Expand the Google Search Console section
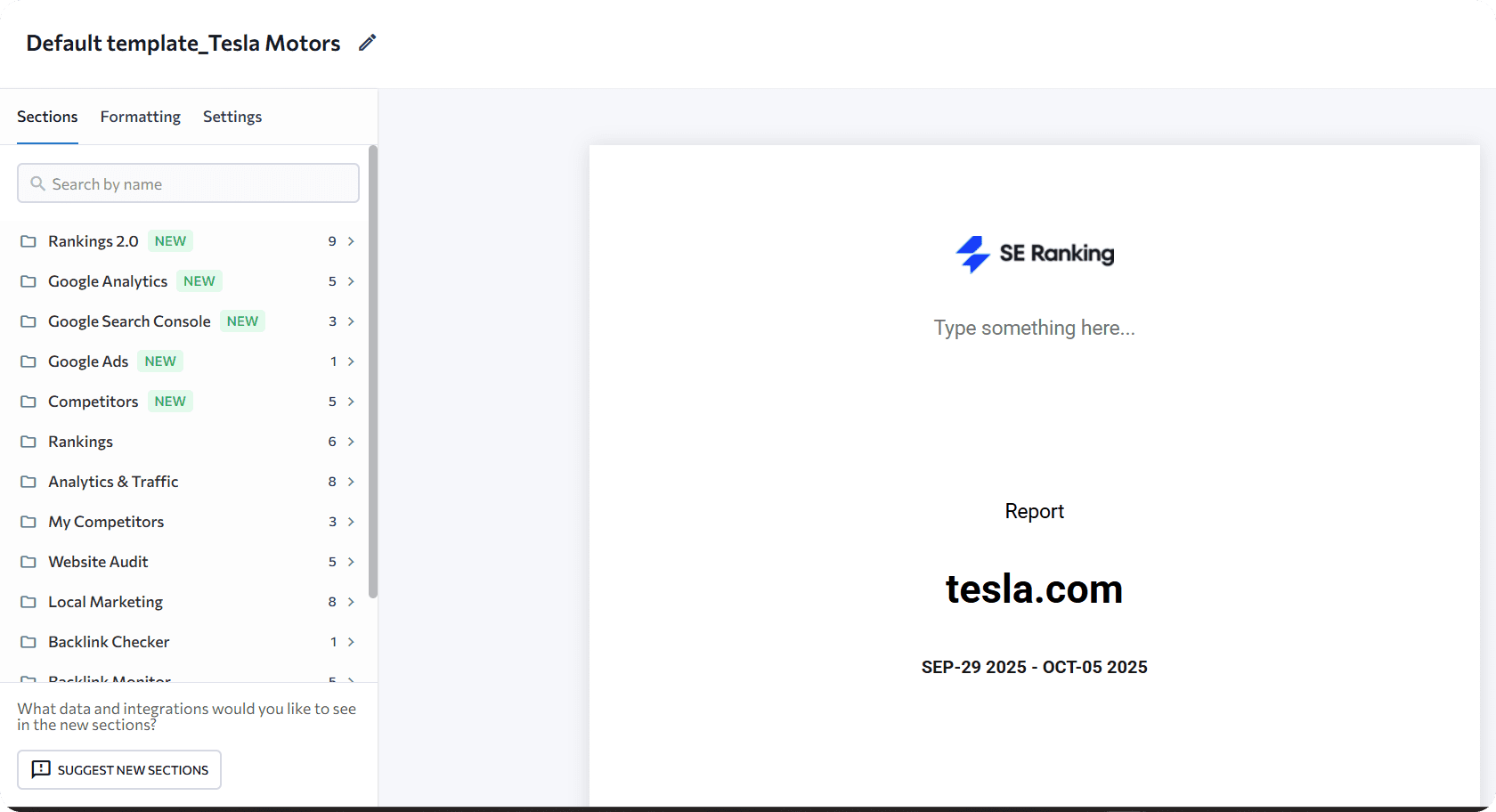This screenshot has height=812, width=1496. tap(351, 321)
